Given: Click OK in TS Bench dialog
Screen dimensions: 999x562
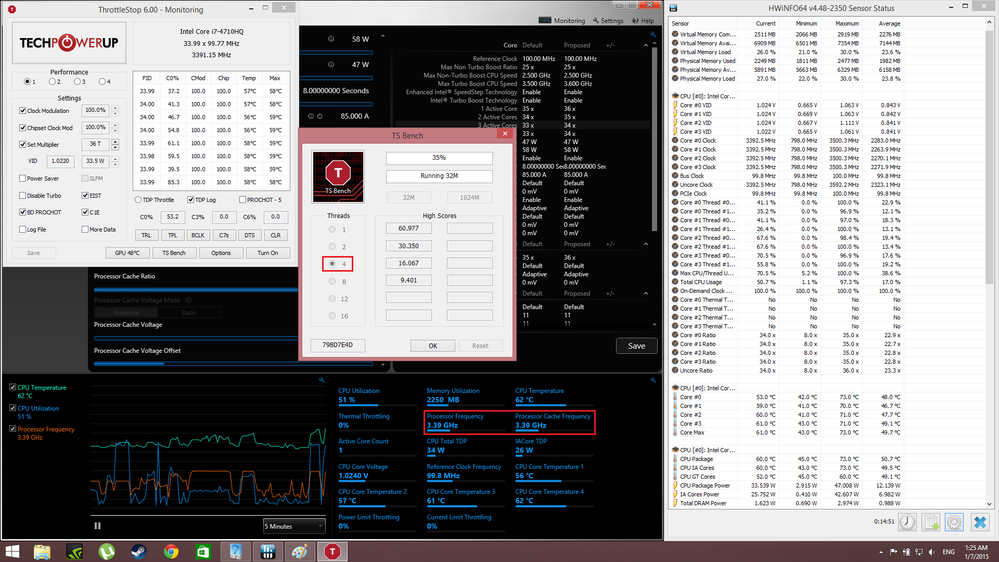Looking at the screenshot, I should (433, 346).
